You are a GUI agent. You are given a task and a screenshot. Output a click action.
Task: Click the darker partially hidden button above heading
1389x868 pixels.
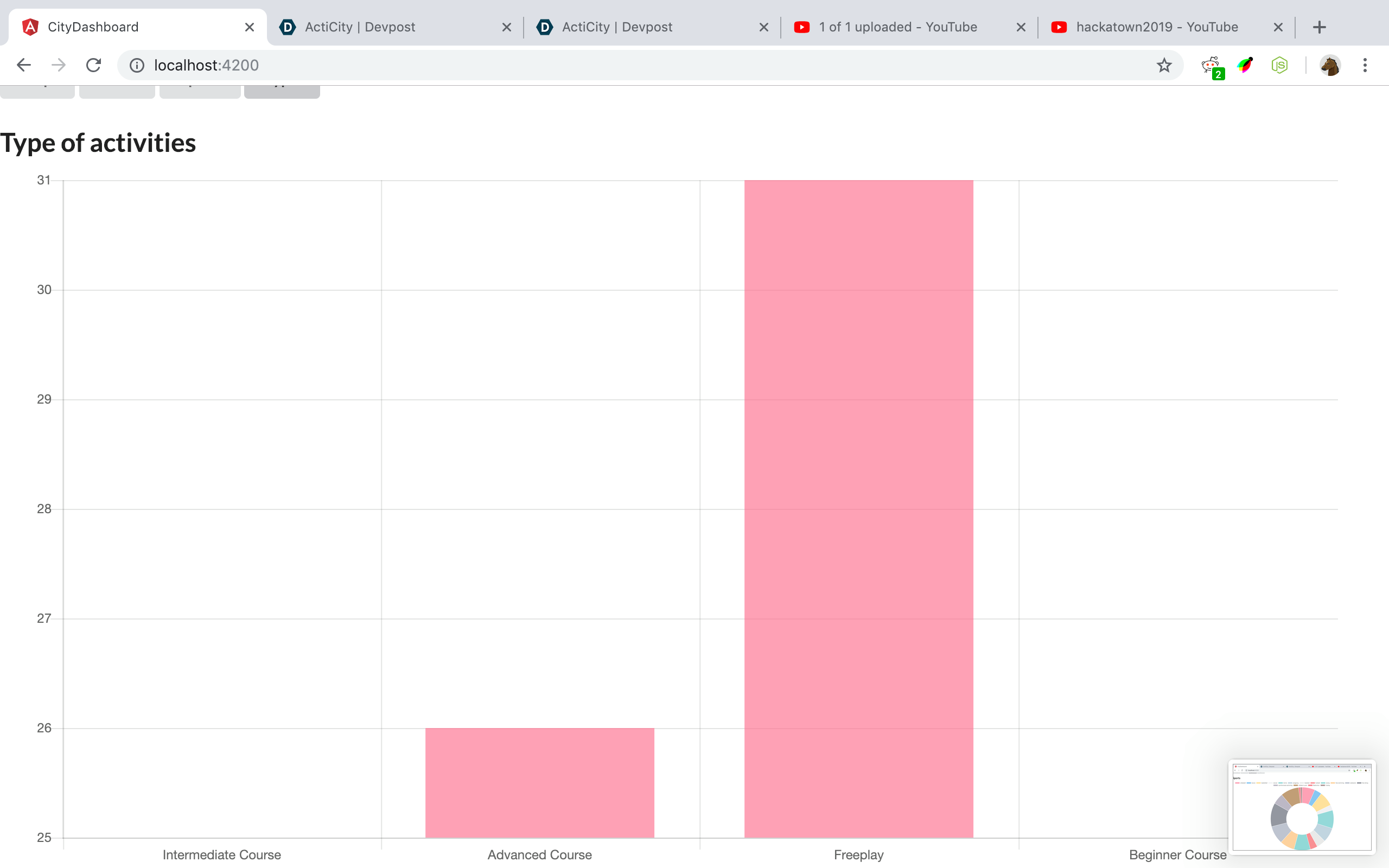[282, 91]
